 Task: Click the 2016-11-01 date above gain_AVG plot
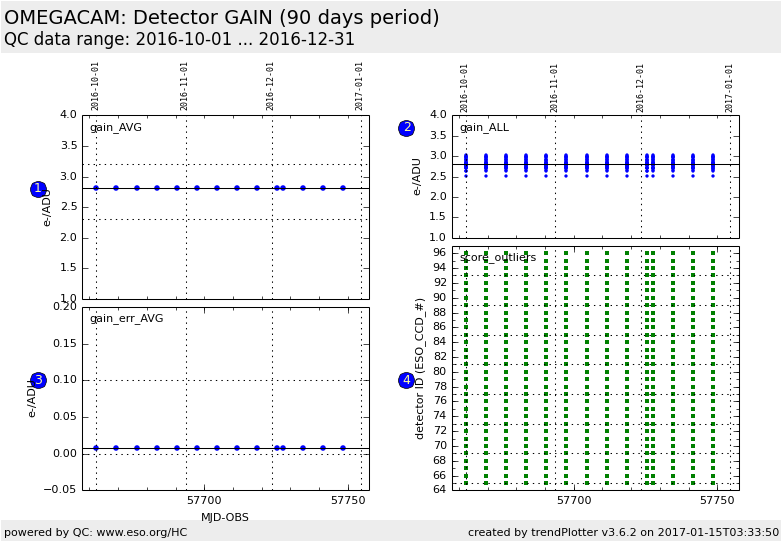pyautogui.click(x=184, y=86)
